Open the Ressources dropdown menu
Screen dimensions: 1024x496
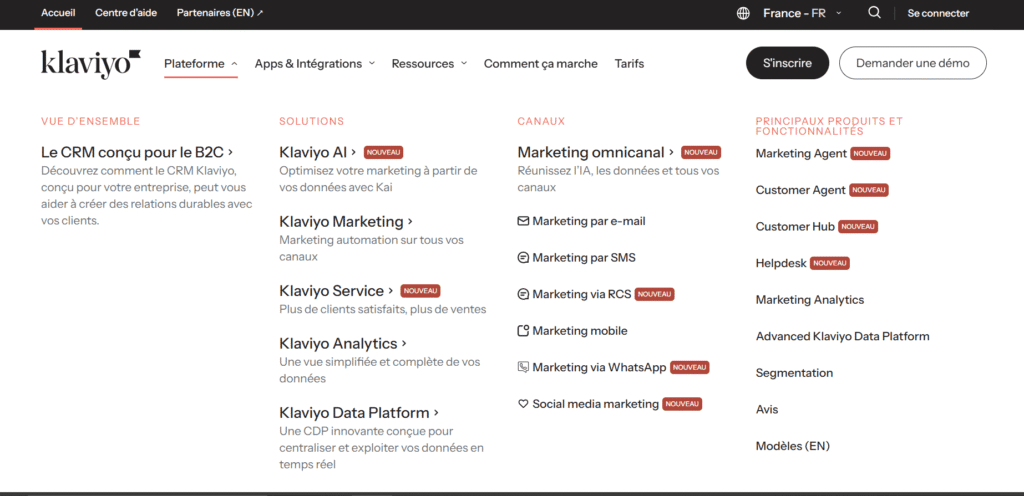(429, 64)
